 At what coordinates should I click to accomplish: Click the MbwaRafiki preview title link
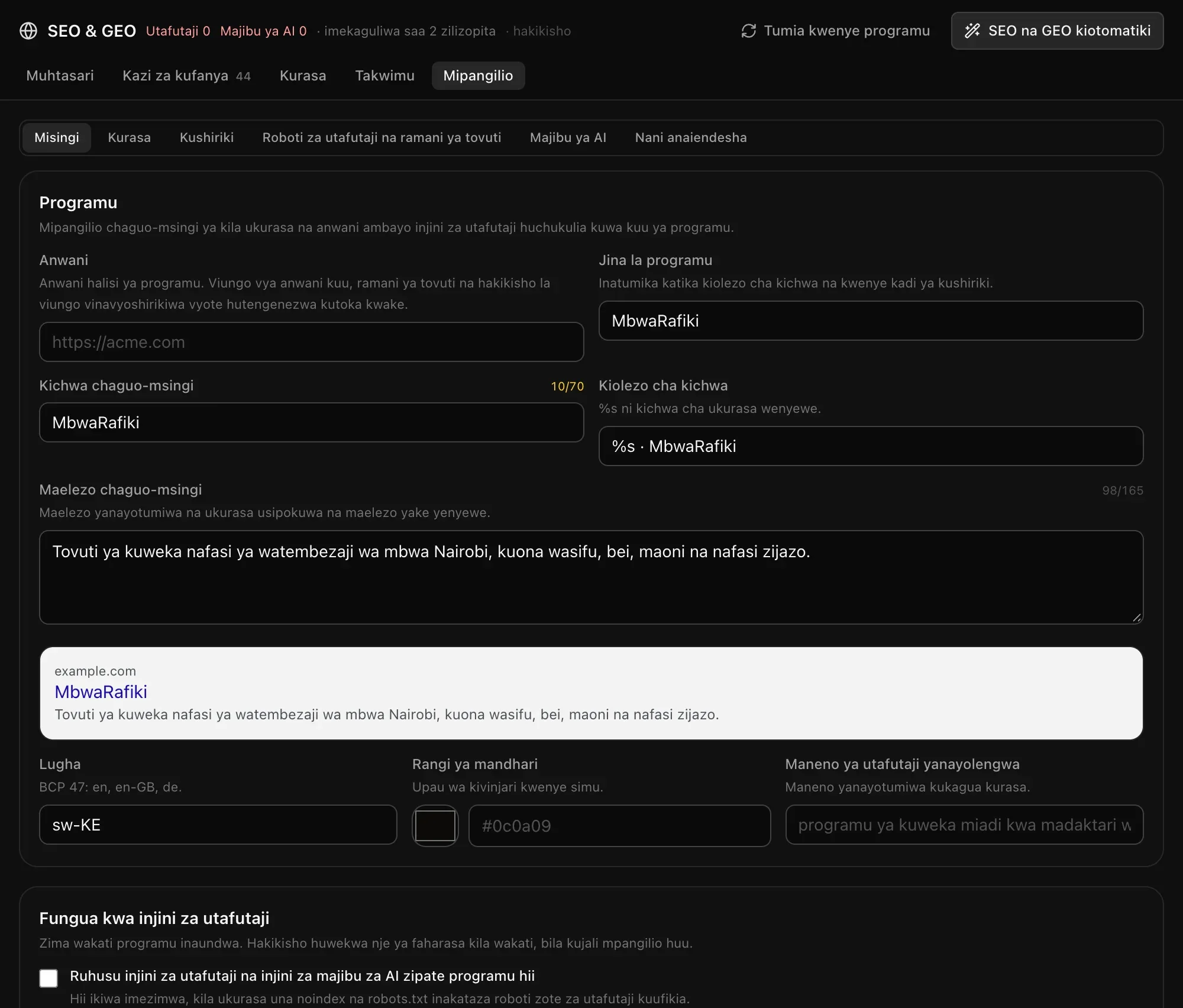101,692
